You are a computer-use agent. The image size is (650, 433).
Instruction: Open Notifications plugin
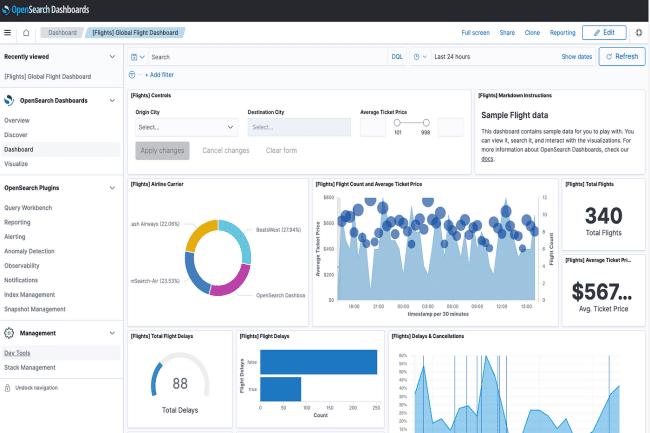[21, 280]
